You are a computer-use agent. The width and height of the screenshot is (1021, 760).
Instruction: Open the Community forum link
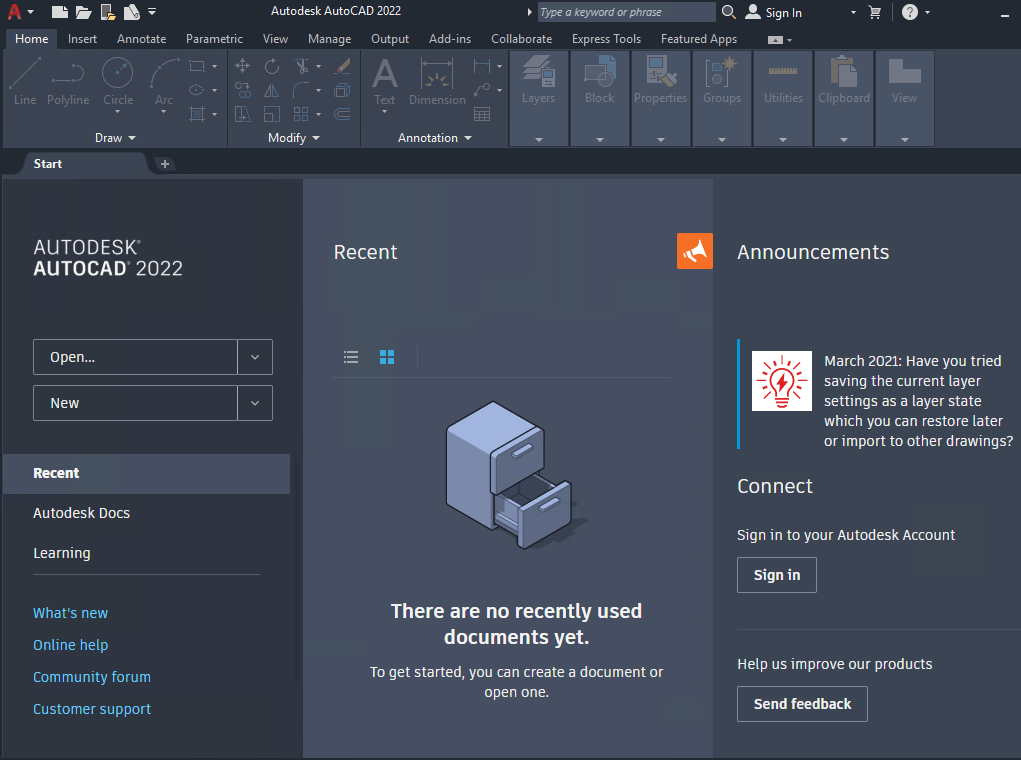pyautogui.click(x=92, y=677)
